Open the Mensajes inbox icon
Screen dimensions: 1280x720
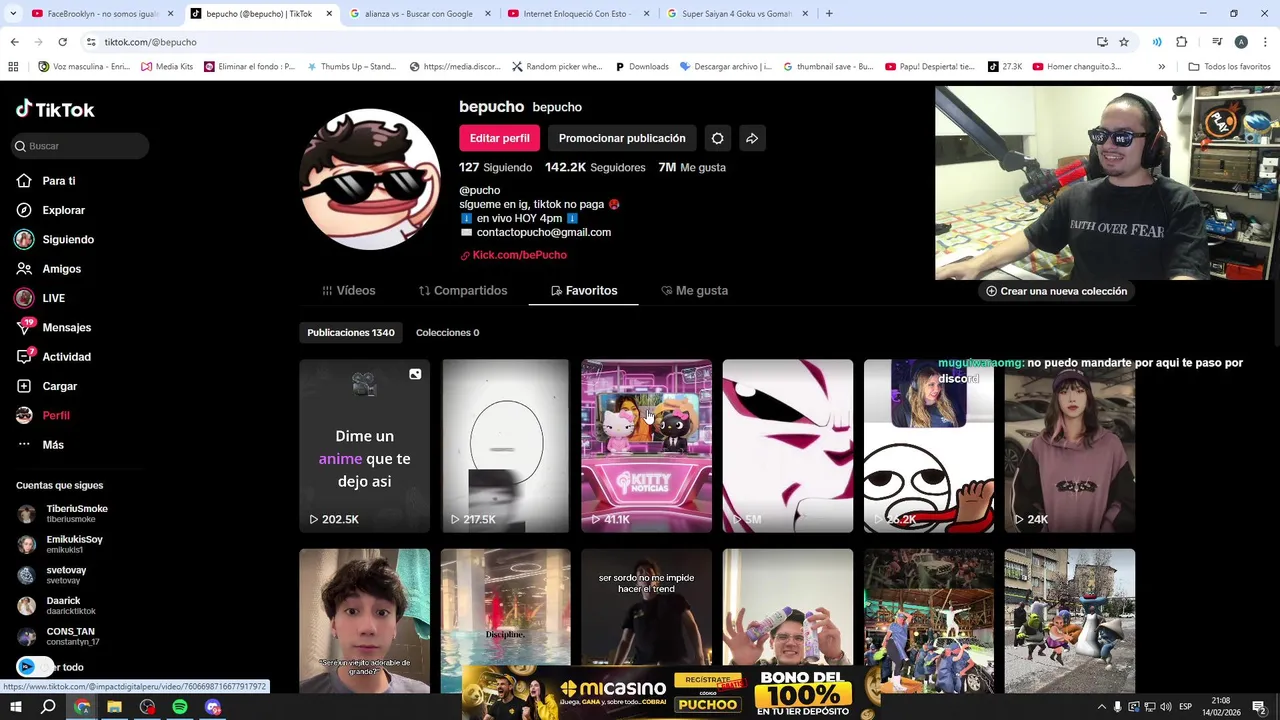click(24, 327)
